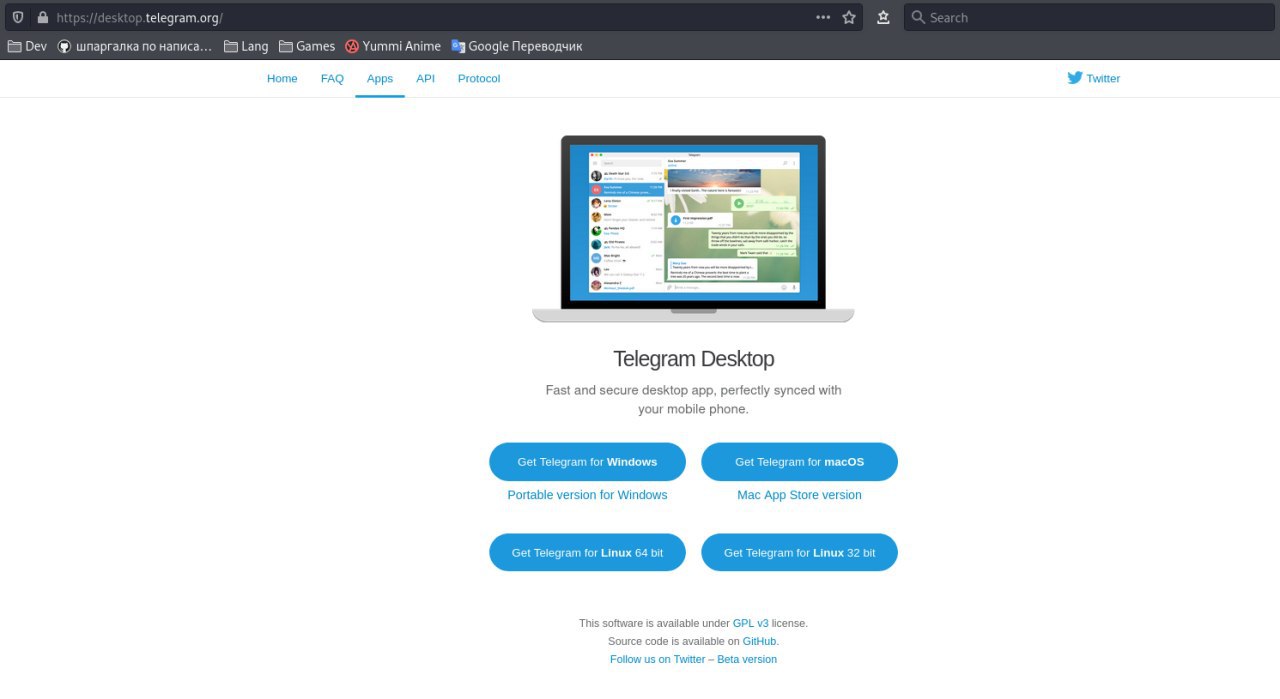Click the Twitter bird icon

[1075, 78]
